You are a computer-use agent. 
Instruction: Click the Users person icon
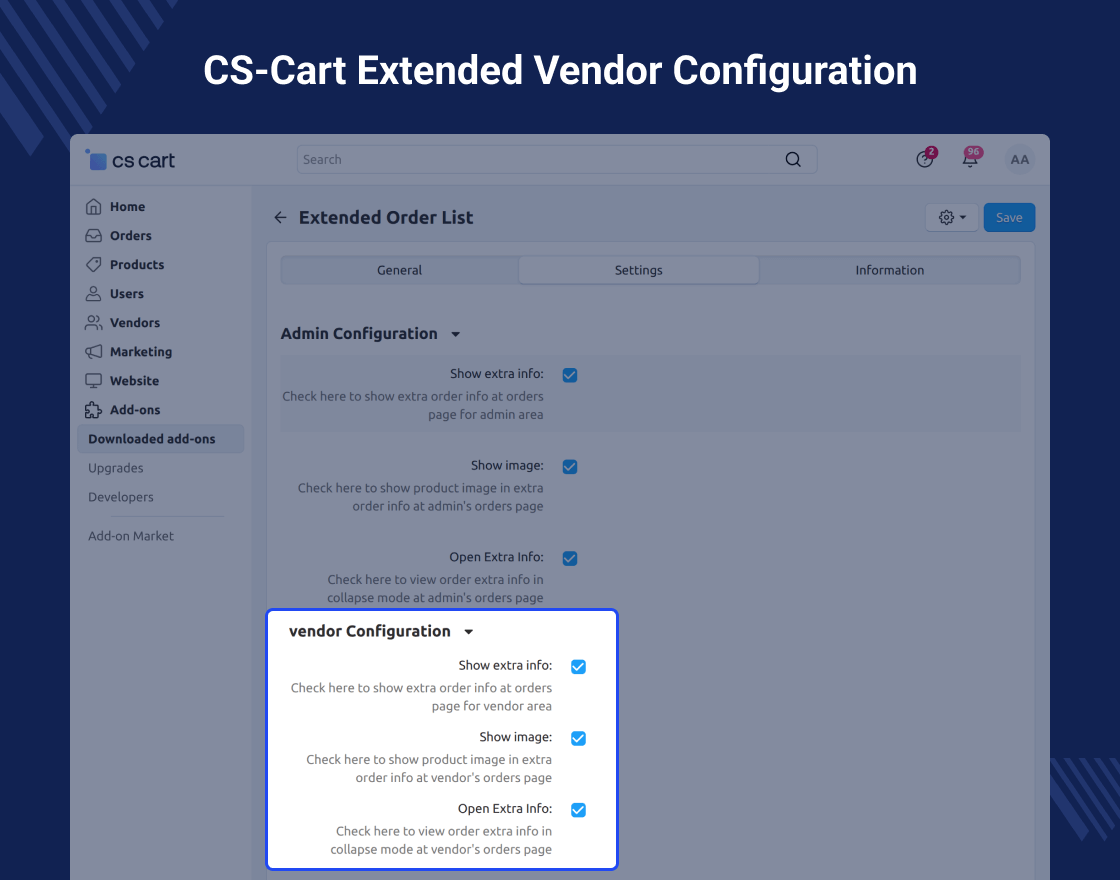(x=94, y=294)
